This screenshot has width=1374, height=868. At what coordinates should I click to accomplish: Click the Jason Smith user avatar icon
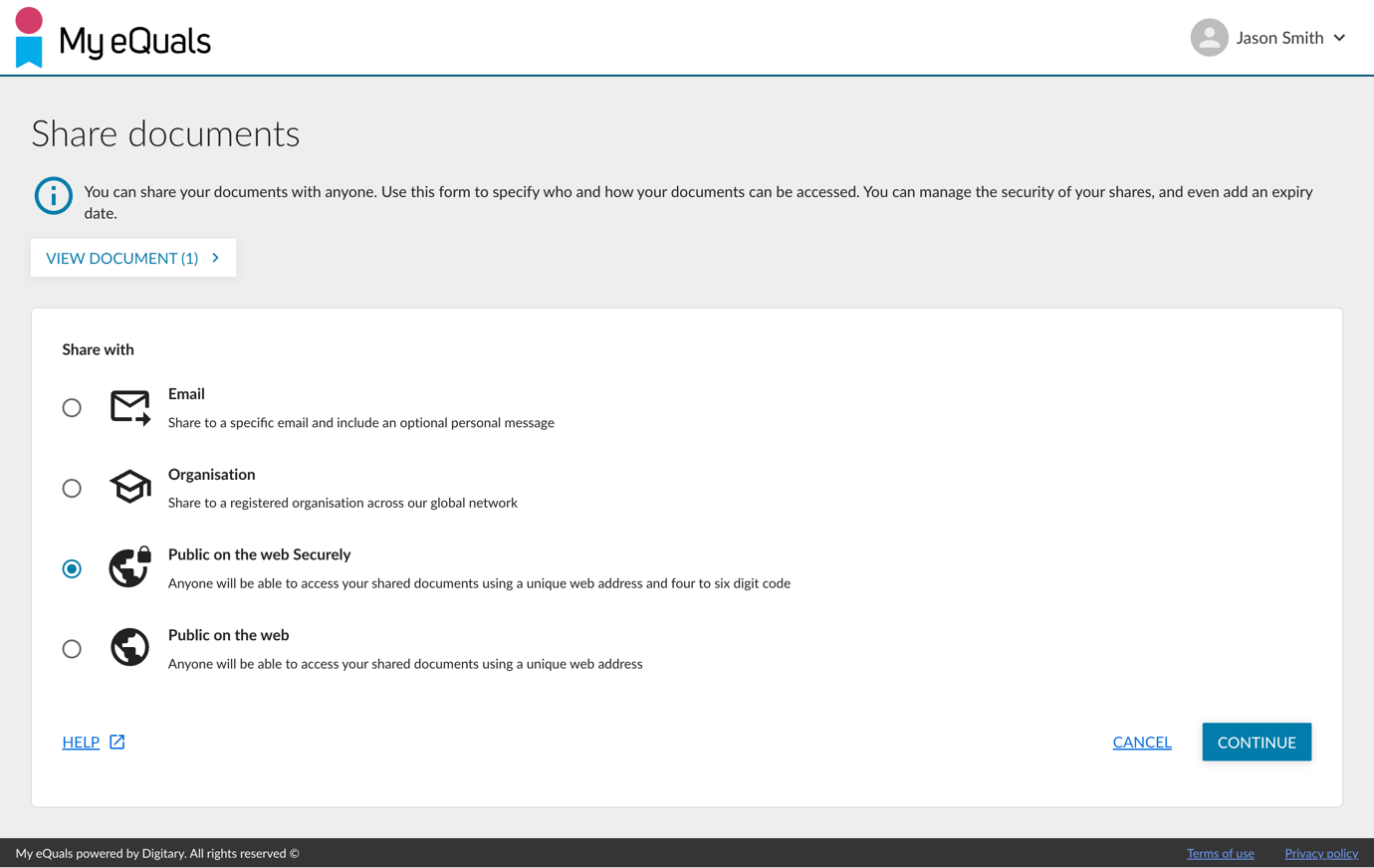point(1209,38)
